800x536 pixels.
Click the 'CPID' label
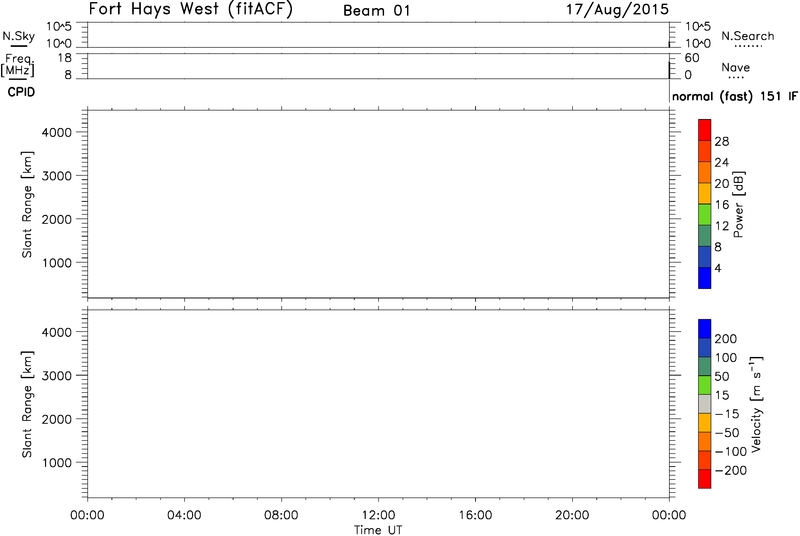click(x=21, y=92)
